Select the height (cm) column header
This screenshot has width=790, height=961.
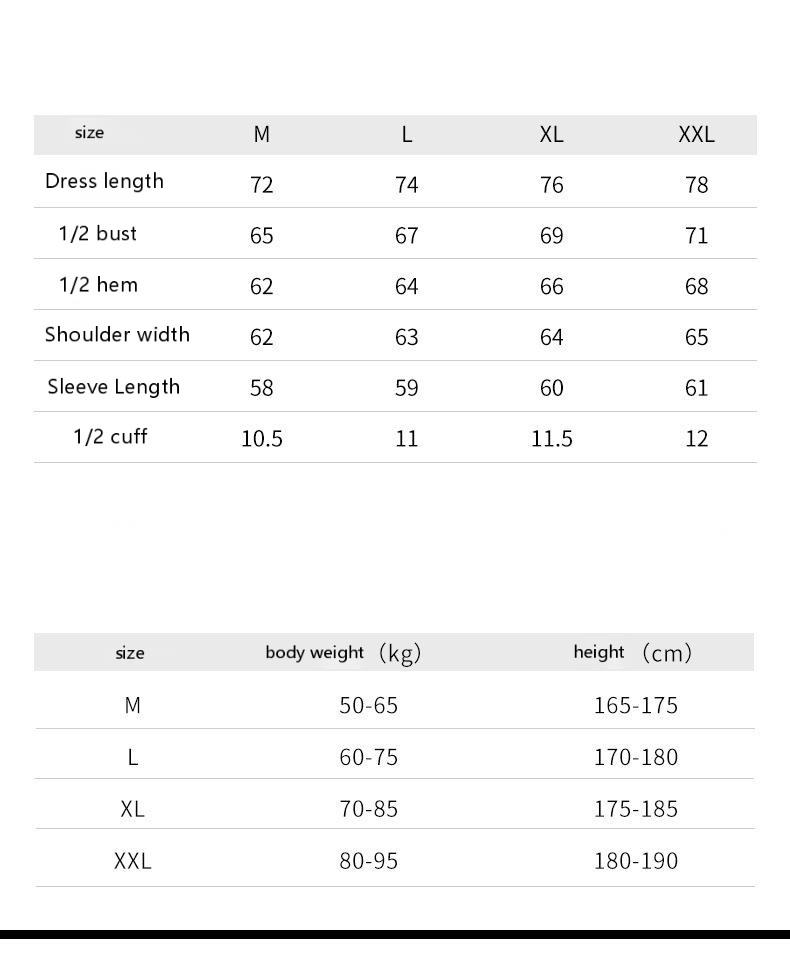coord(632,653)
